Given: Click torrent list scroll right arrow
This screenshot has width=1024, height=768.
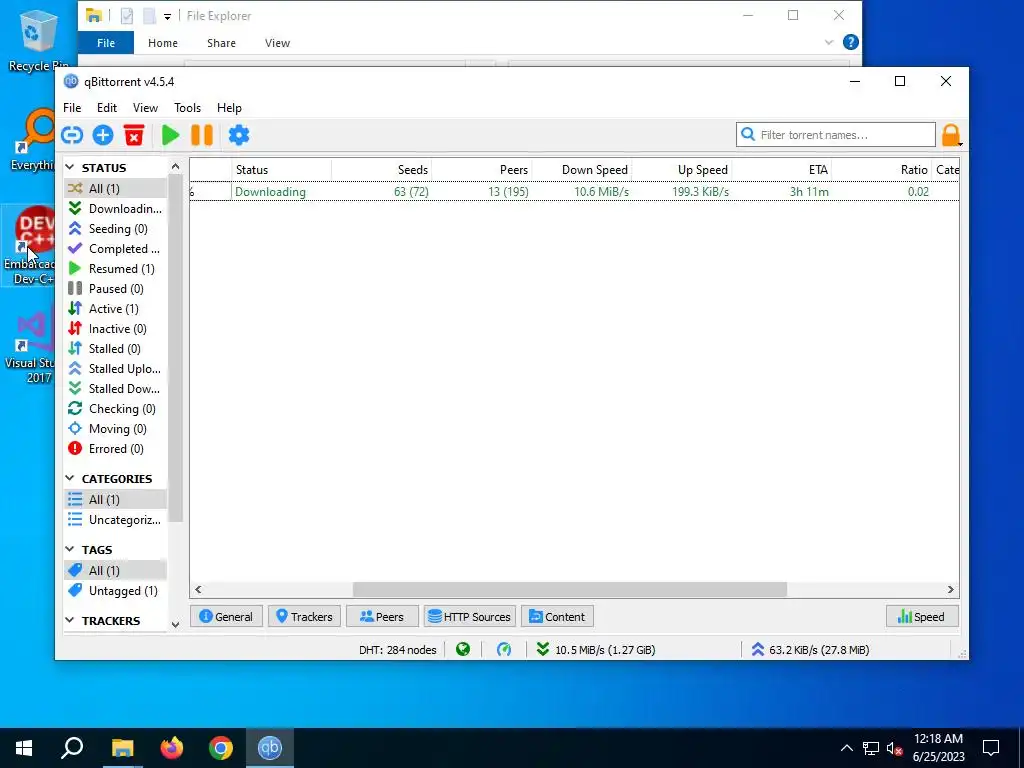Looking at the screenshot, I should click(950, 590).
